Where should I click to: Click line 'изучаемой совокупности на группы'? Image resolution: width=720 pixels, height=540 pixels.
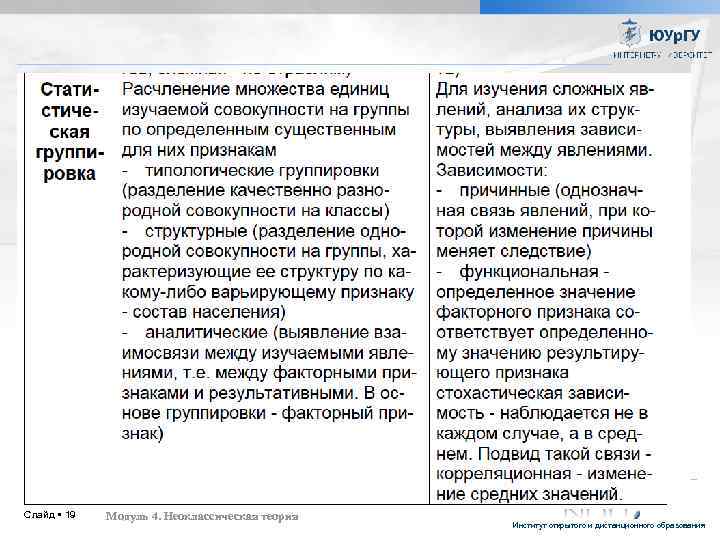tap(265, 110)
